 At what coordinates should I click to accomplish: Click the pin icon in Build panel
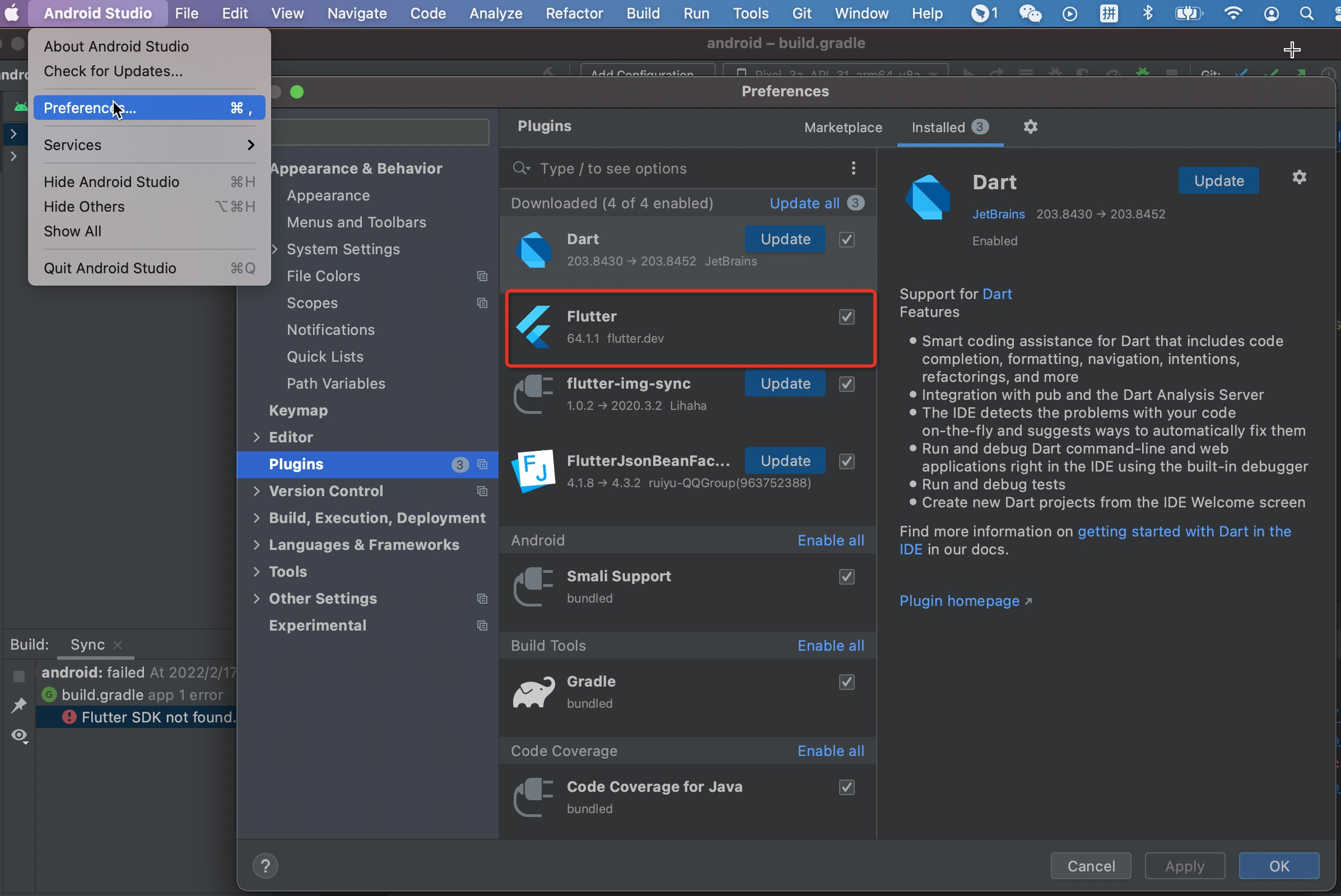coord(20,705)
